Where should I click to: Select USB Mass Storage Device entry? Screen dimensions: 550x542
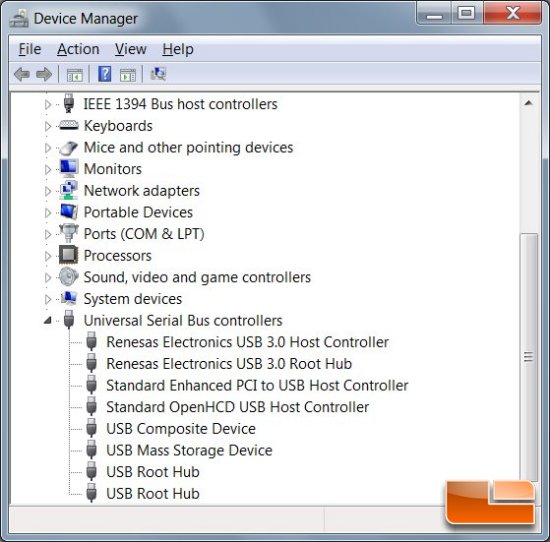pyautogui.click(x=189, y=450)
